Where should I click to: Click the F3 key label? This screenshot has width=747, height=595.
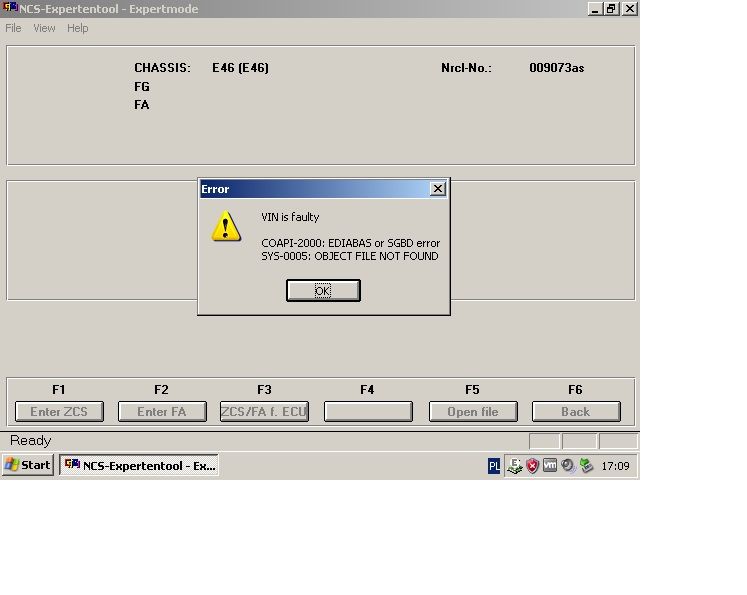(264, 390)
